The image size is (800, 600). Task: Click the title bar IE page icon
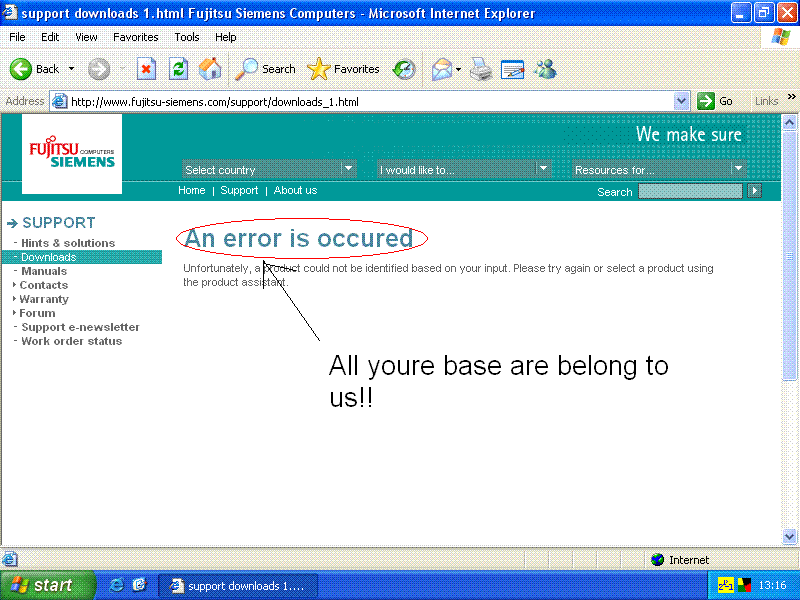coord(10,11)
